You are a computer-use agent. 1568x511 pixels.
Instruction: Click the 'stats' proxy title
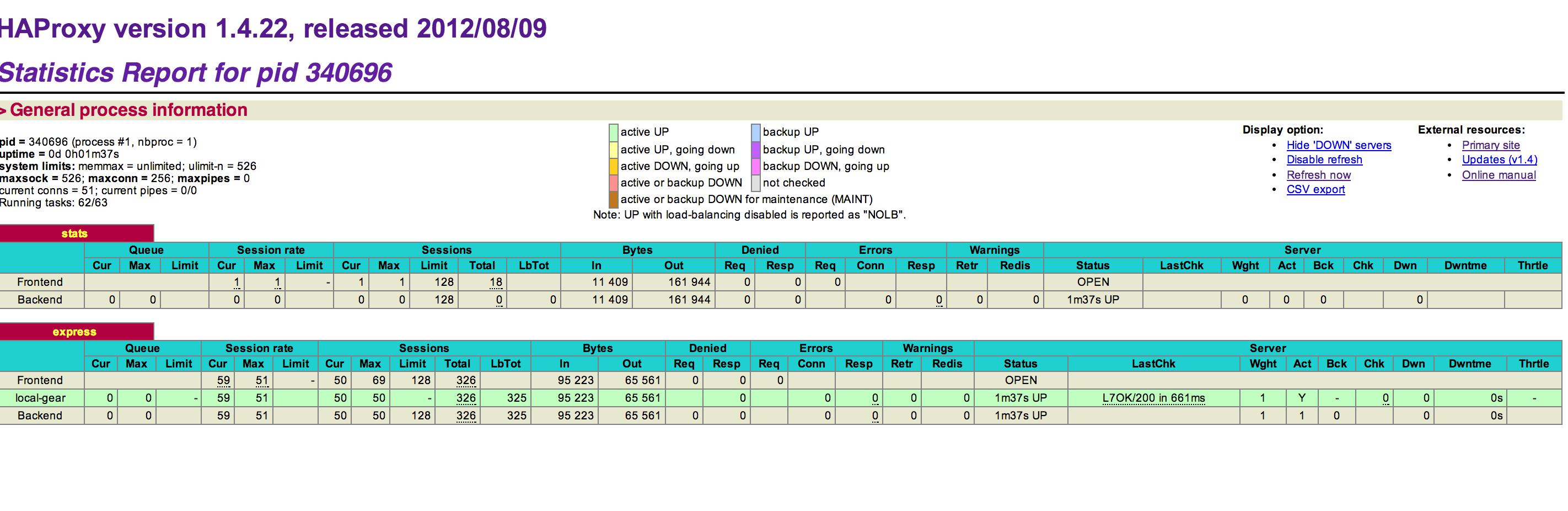[x=74, y=233]
